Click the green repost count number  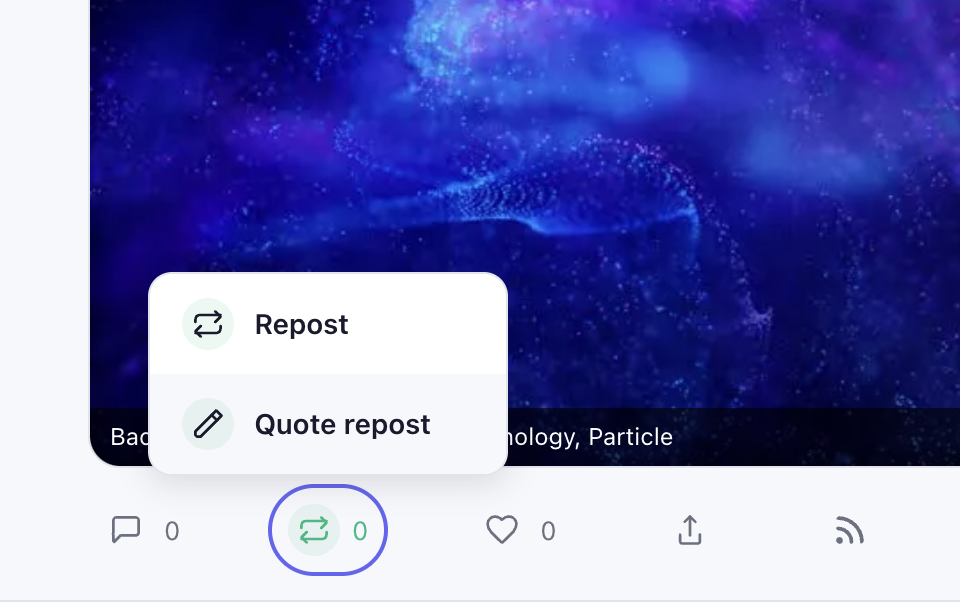pos(360,531)
